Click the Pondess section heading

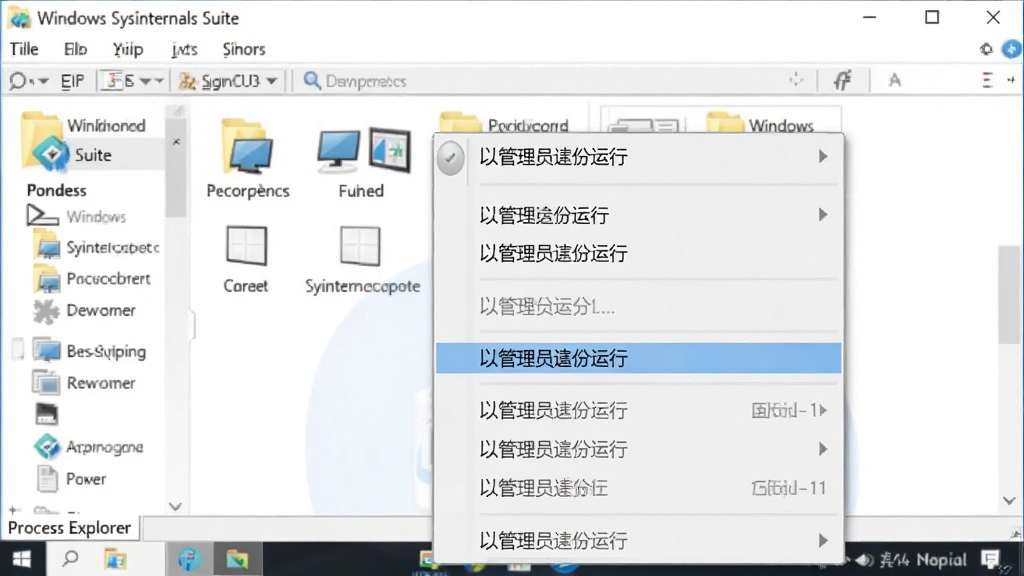(x=57, y=190)
